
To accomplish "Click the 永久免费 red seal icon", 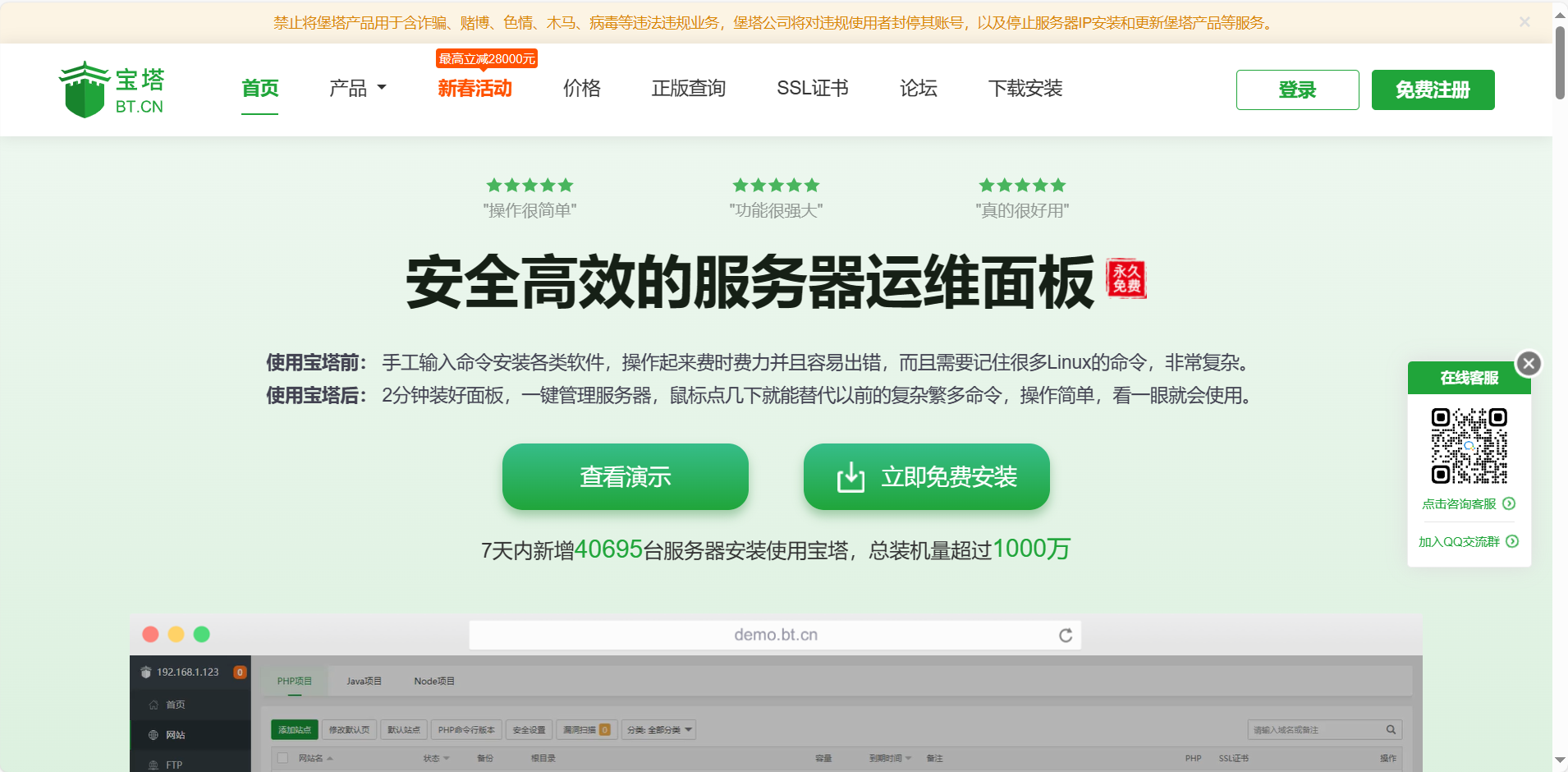I will tap(1126, 279).
